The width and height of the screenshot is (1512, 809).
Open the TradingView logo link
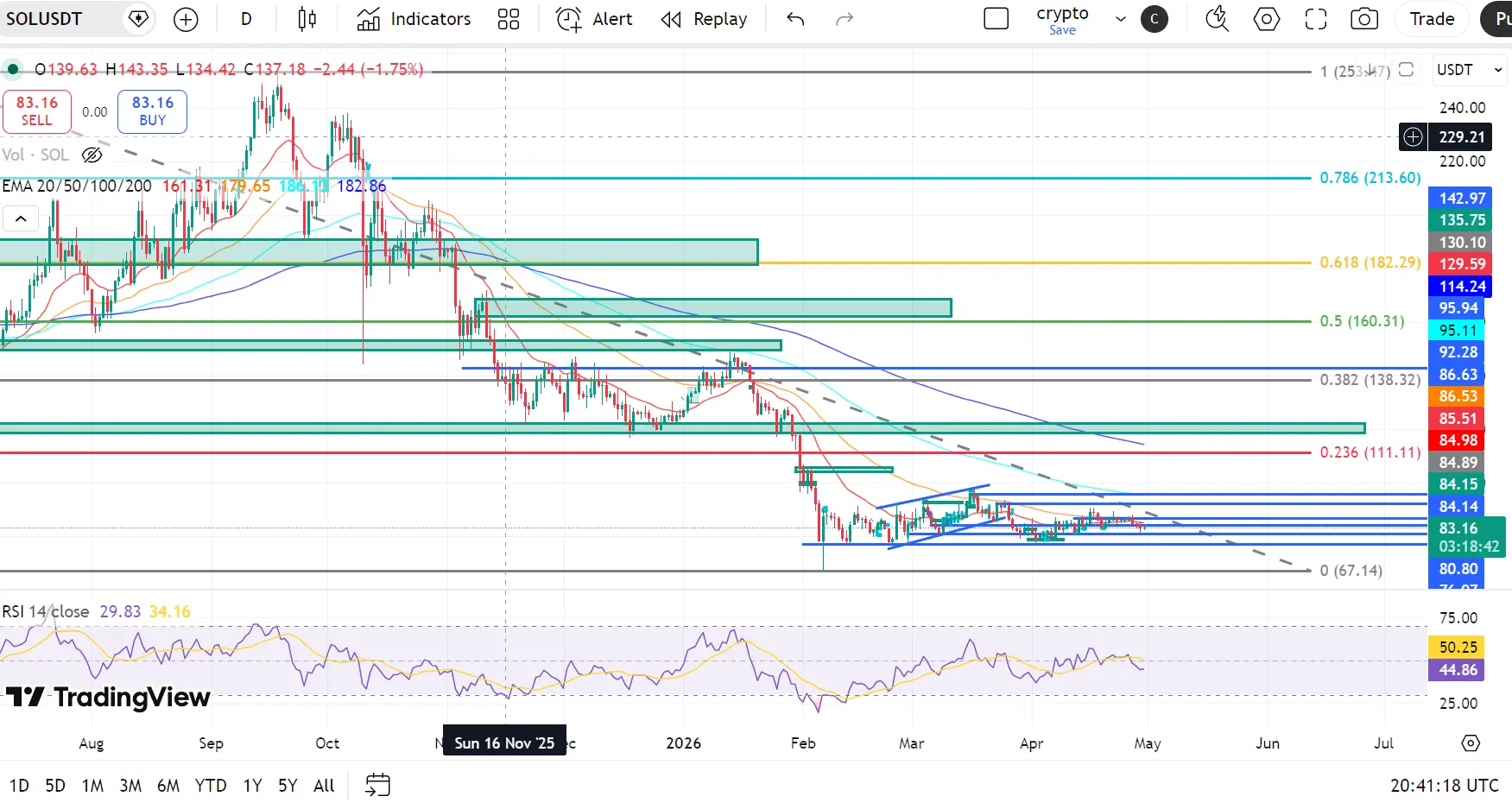click(x=108, y=698)
